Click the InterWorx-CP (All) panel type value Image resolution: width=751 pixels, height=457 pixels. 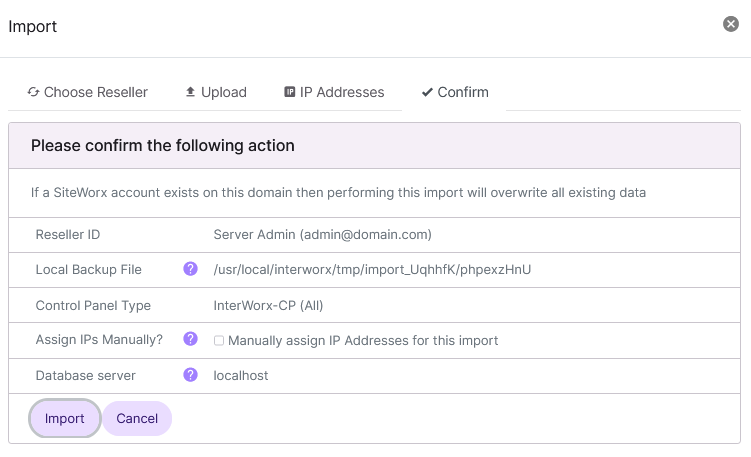268,305
